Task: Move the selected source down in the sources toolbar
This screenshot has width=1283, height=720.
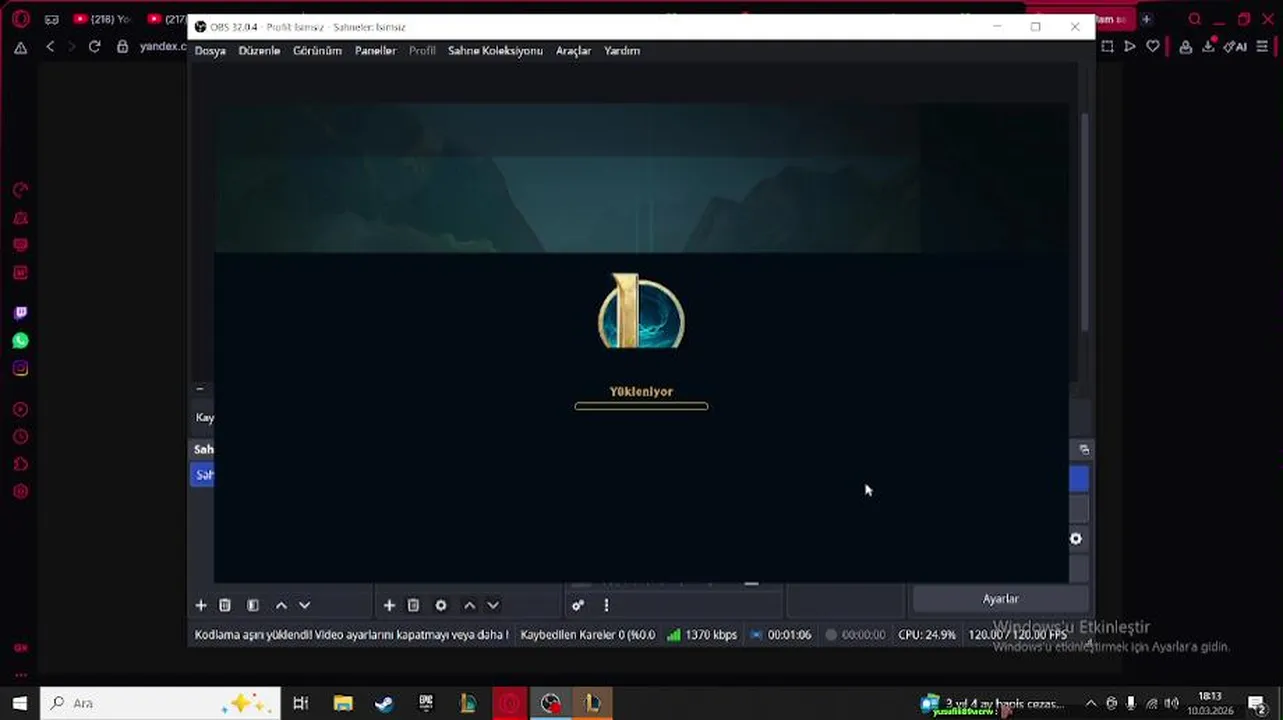Action: click(x=493, y=605)
